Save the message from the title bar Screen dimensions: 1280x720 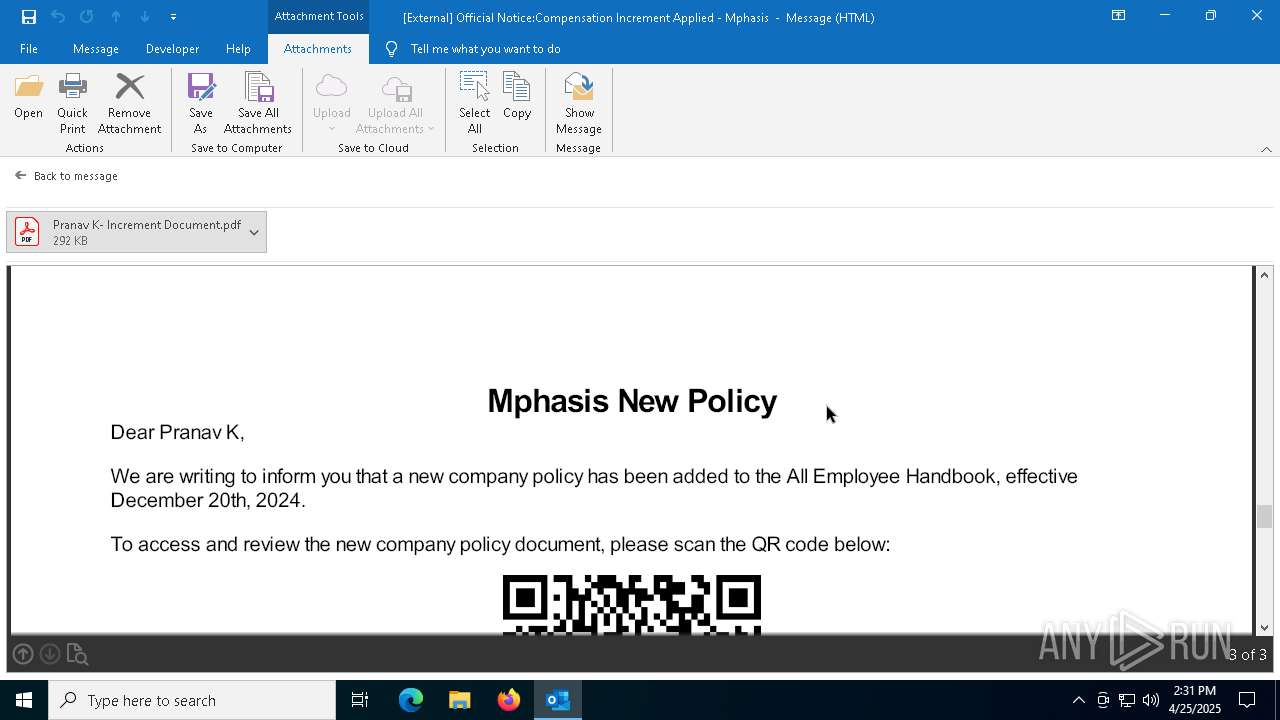point(29,16)
